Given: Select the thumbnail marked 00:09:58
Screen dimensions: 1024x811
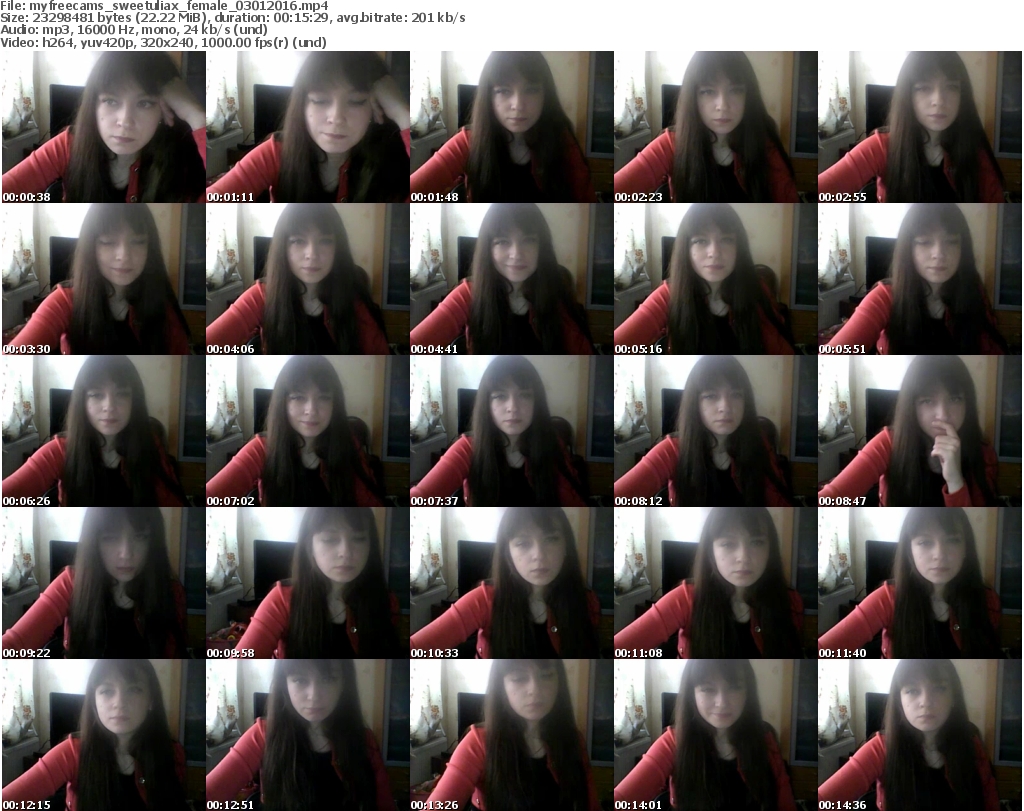Looking at the screenshot, I should click(x=308, y=583).
